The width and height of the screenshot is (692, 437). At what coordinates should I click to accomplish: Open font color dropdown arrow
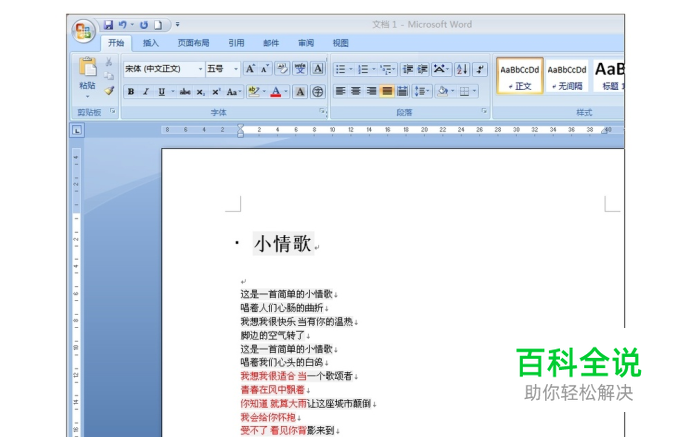pyautogui.click(x=286, y=91)
